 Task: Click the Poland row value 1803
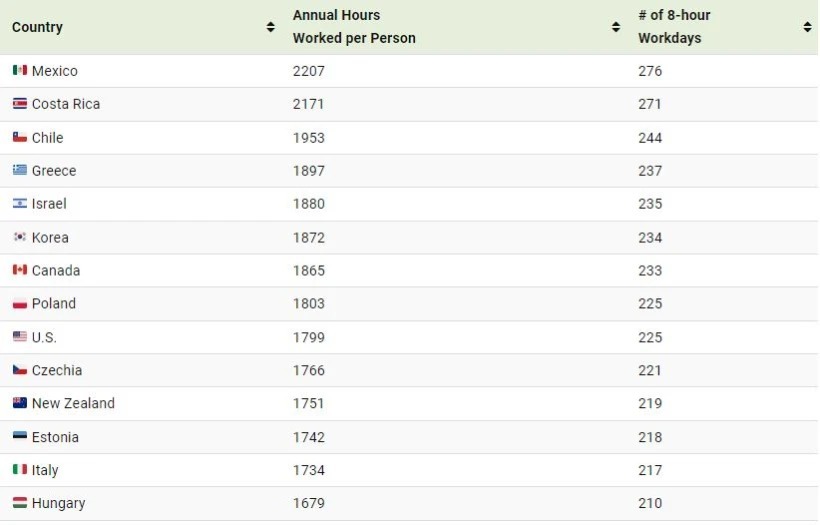coord(309,303)
